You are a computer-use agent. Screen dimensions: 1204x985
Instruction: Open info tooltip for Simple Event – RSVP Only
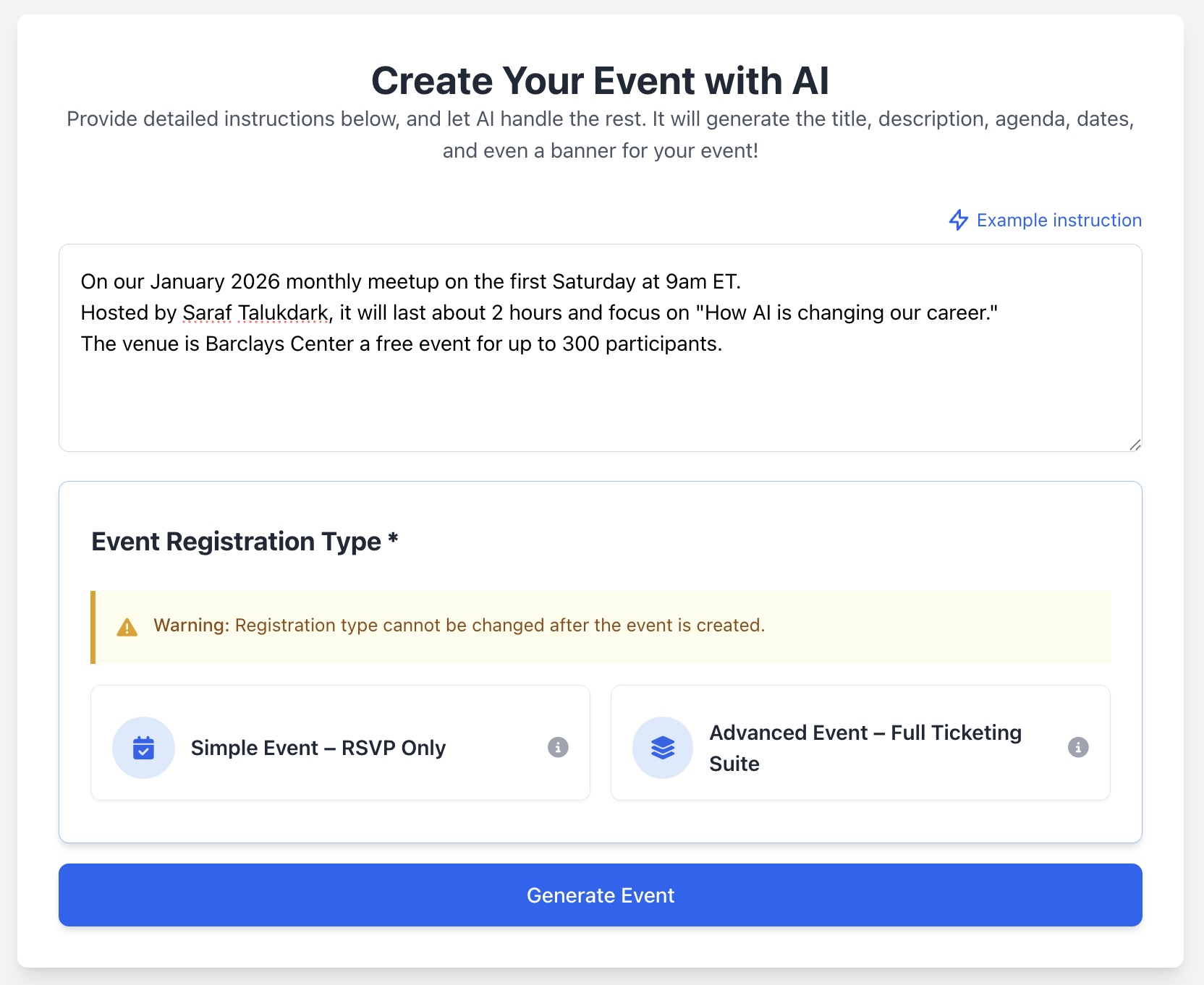tap(557, 748)
